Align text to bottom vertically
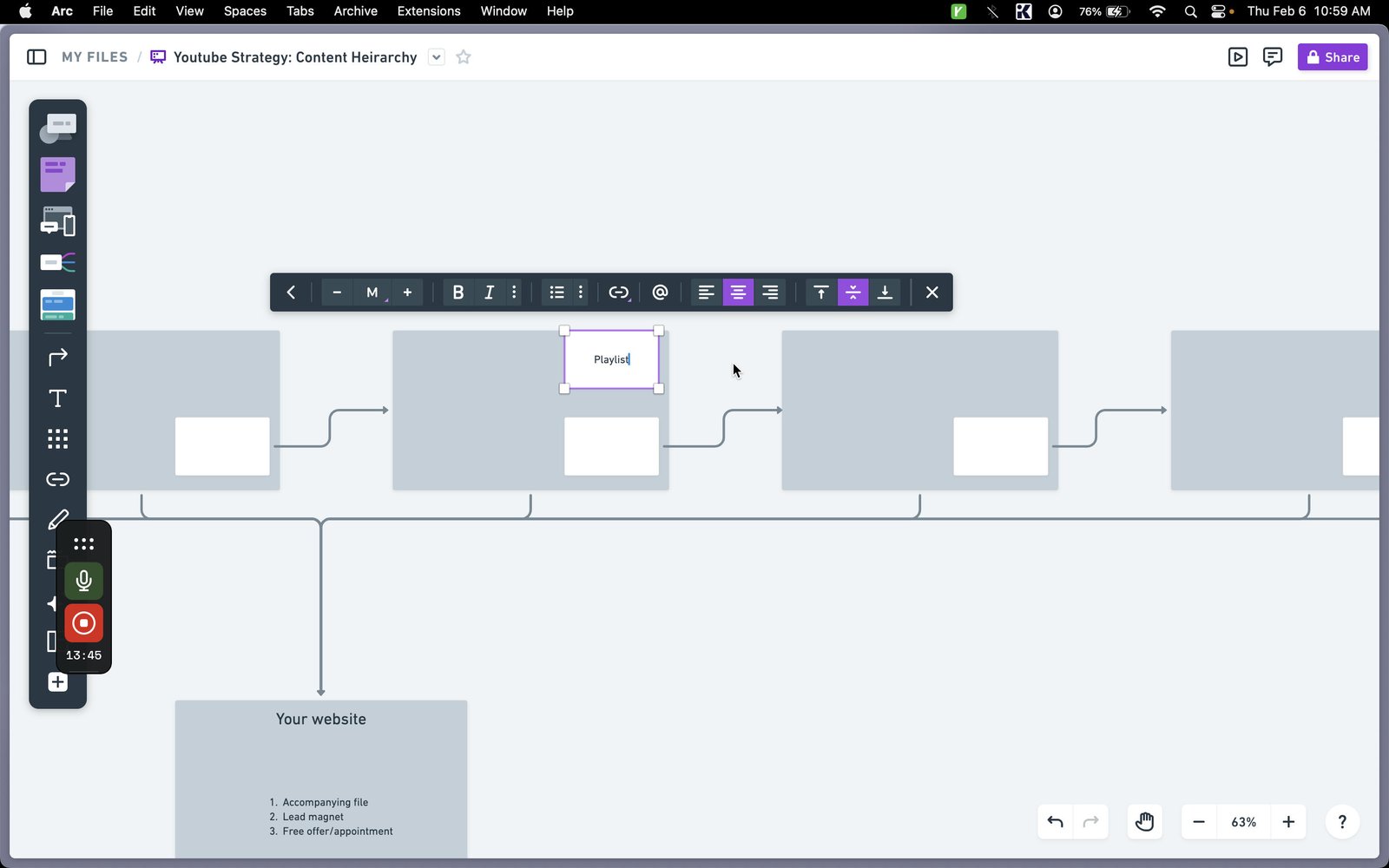Image resolution: width=1389 pixels, height=868 pixels. coord(885,293)
